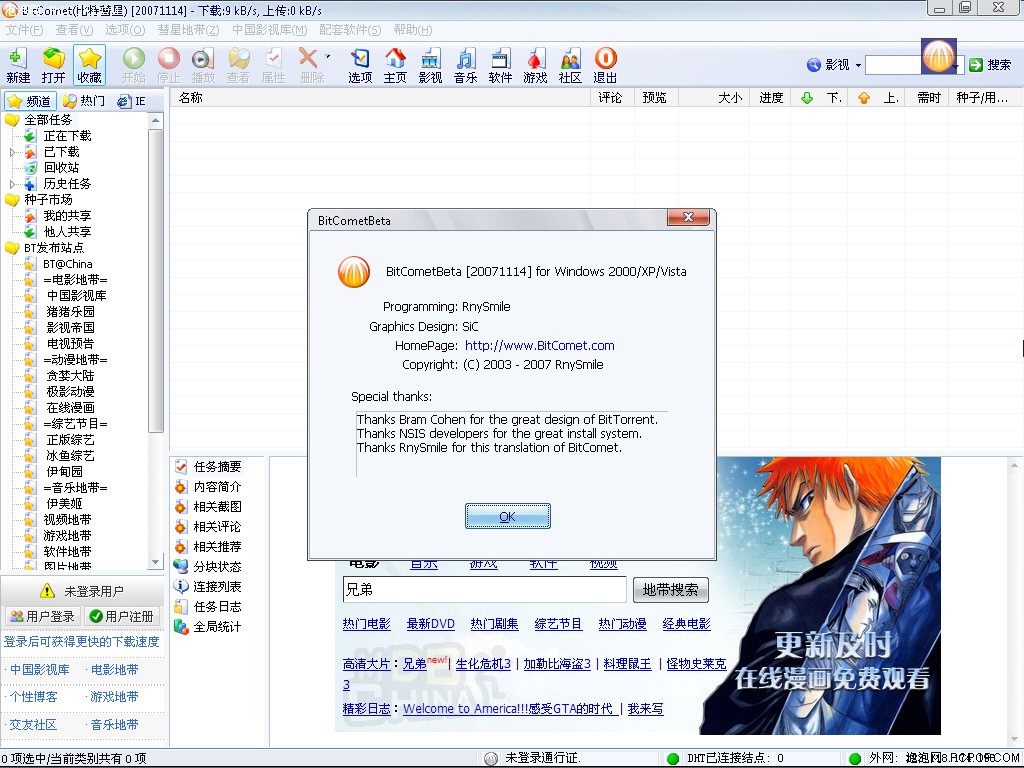Open the 影视 search category dropdown
This screenshot has height=768, width=1024.
858,65
